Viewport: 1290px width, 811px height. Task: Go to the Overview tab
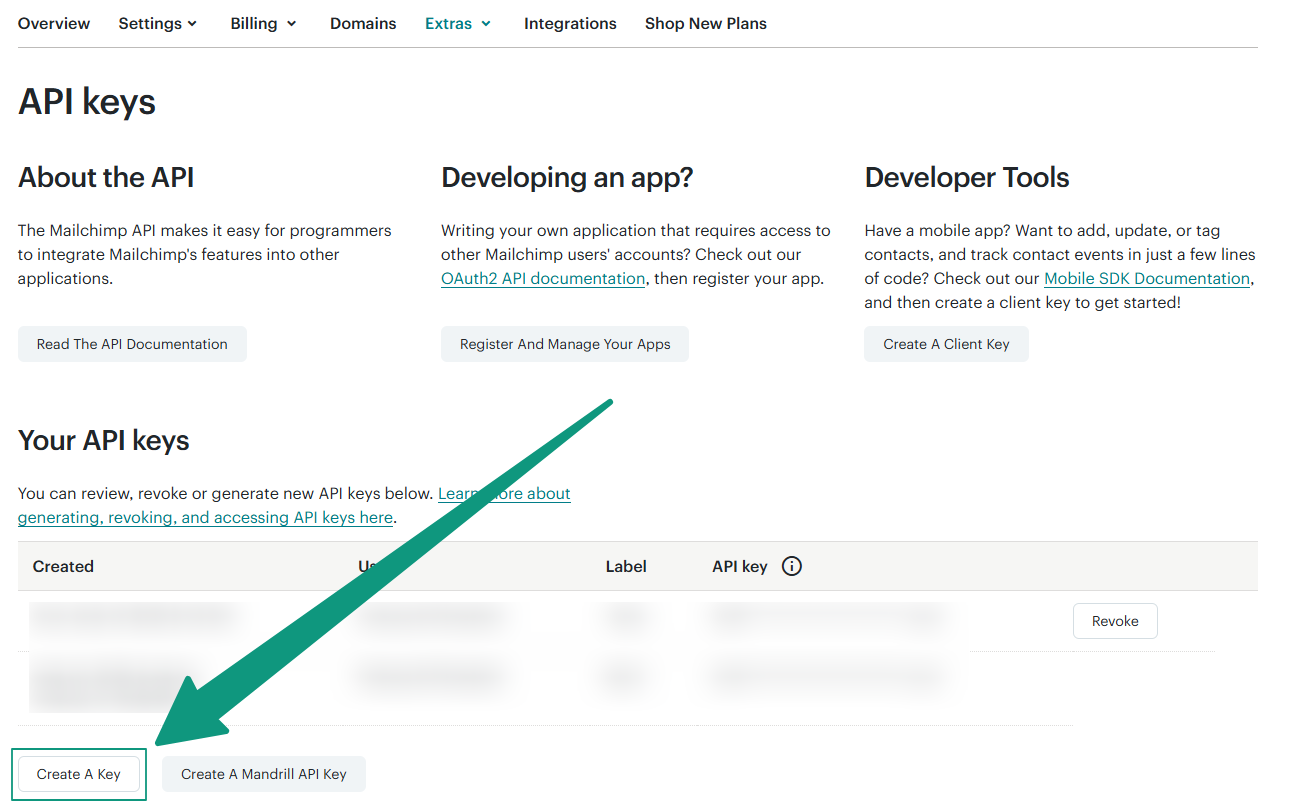point(54,23)
